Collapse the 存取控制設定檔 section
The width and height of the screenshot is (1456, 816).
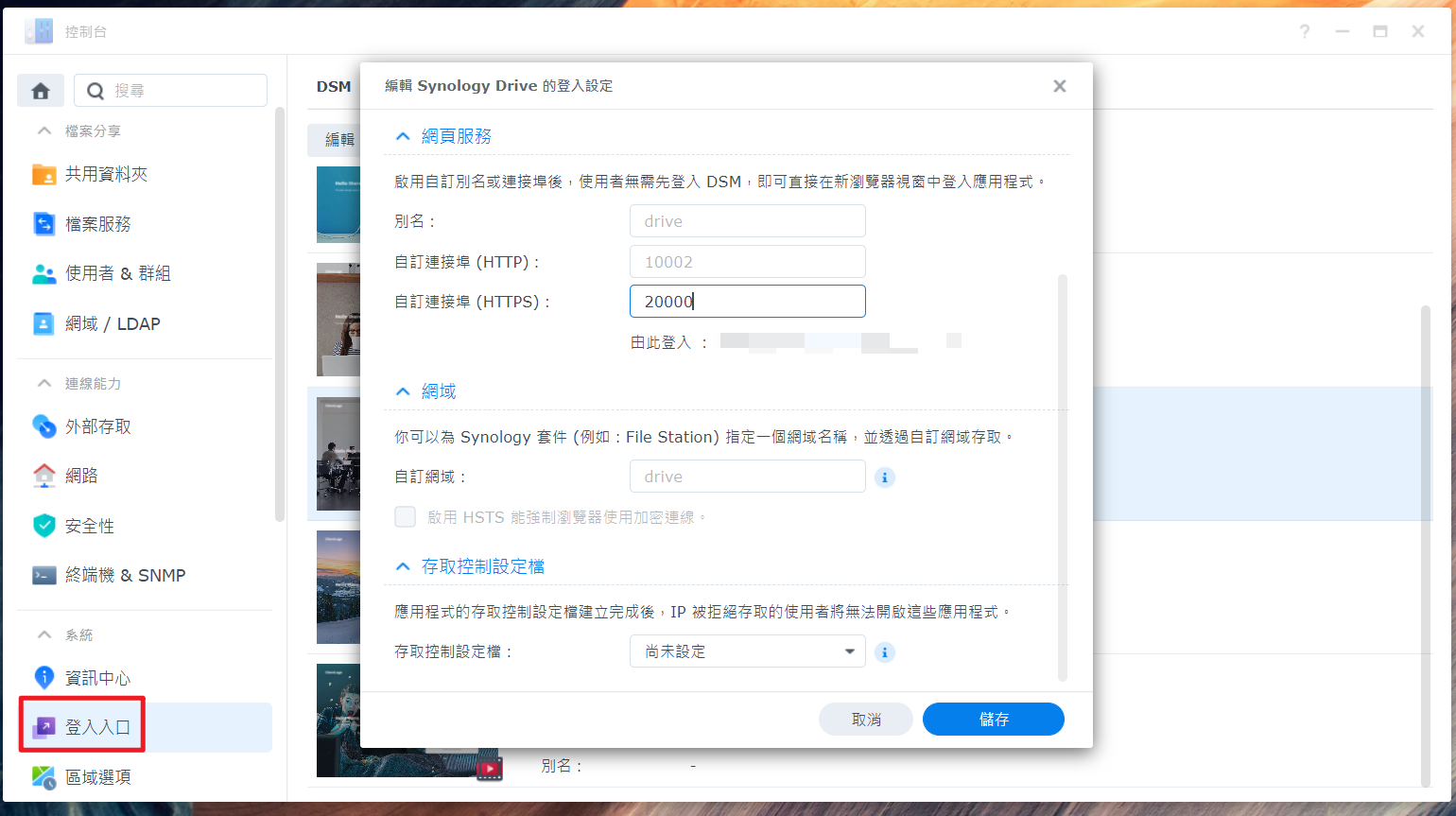point(403,566)
